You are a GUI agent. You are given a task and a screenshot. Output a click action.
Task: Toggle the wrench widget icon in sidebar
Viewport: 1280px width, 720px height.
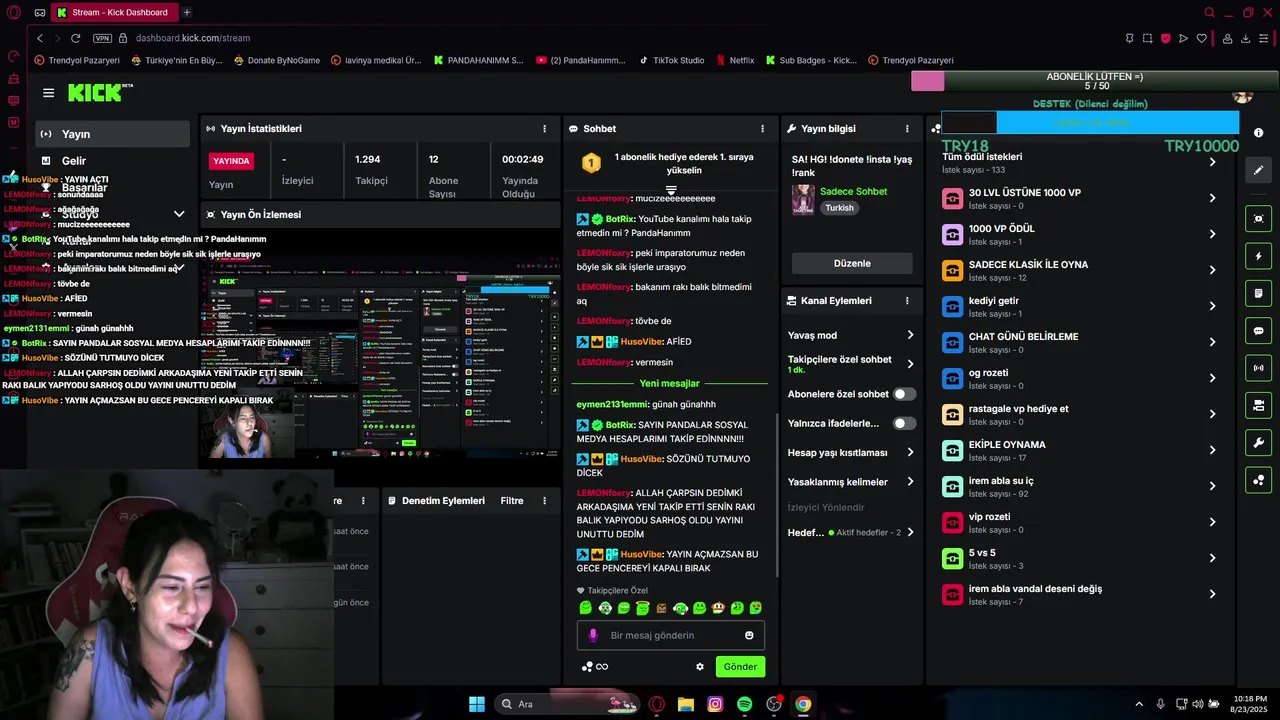(x=1258, y=443)
